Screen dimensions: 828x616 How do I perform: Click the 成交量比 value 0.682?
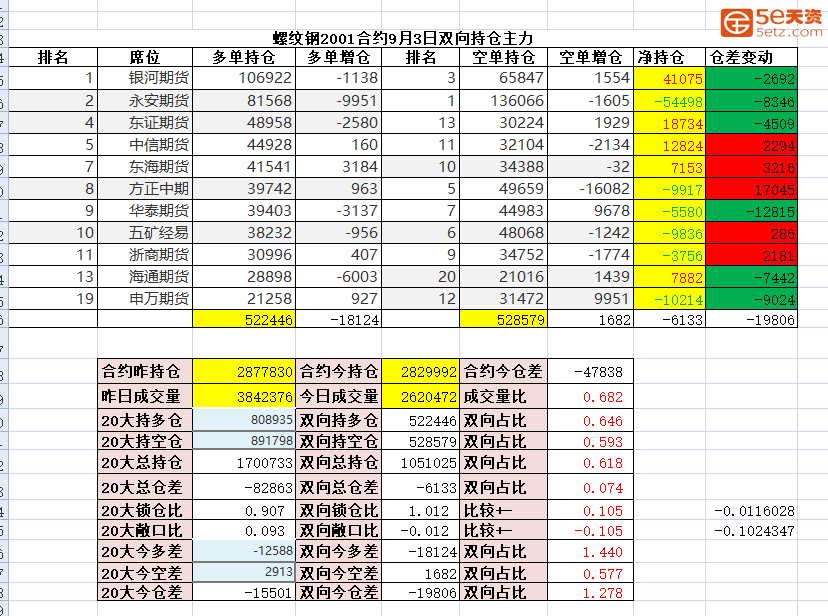tap(594, 396)
